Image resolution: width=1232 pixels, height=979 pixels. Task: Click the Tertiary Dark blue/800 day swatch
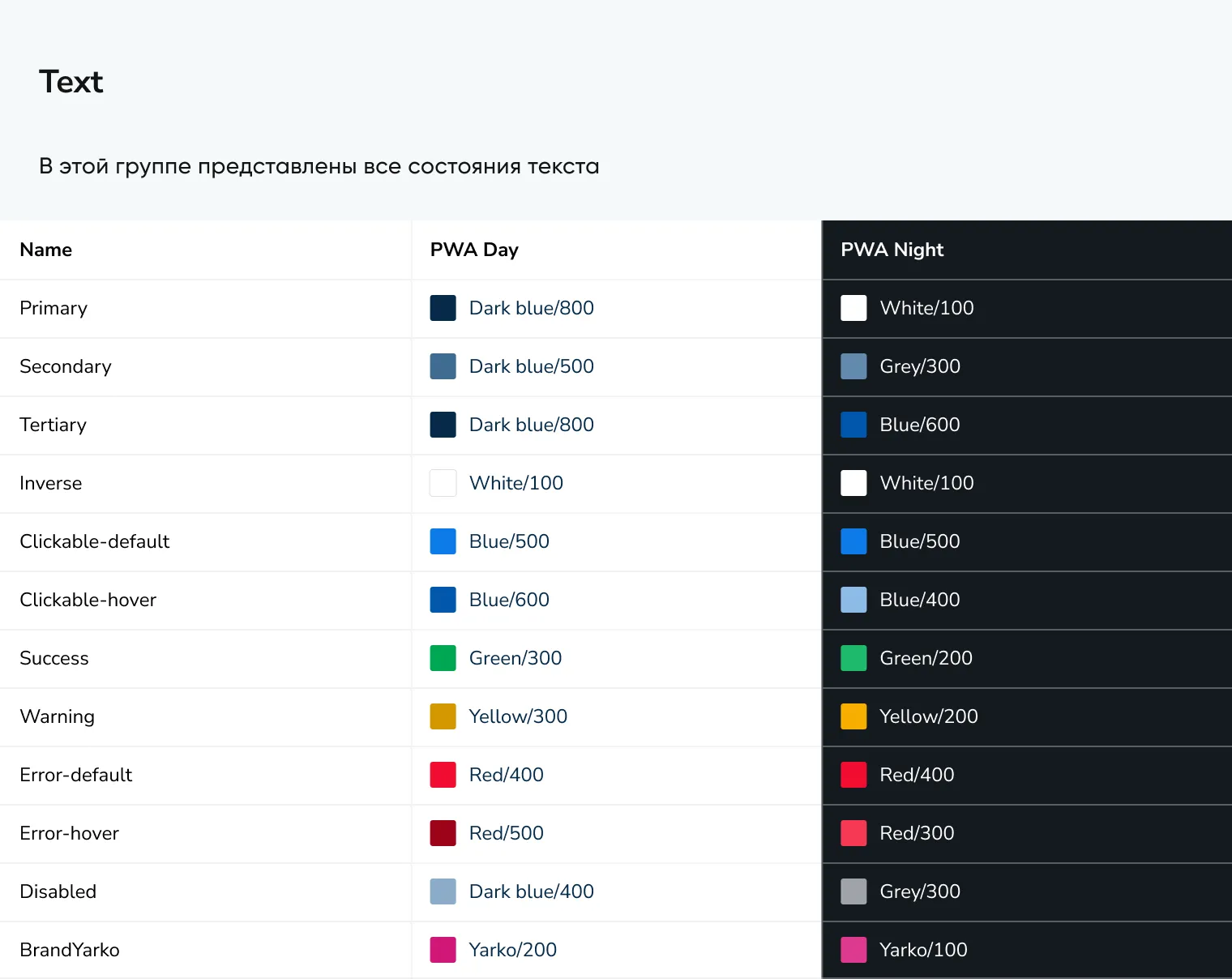tap(443, 425)
